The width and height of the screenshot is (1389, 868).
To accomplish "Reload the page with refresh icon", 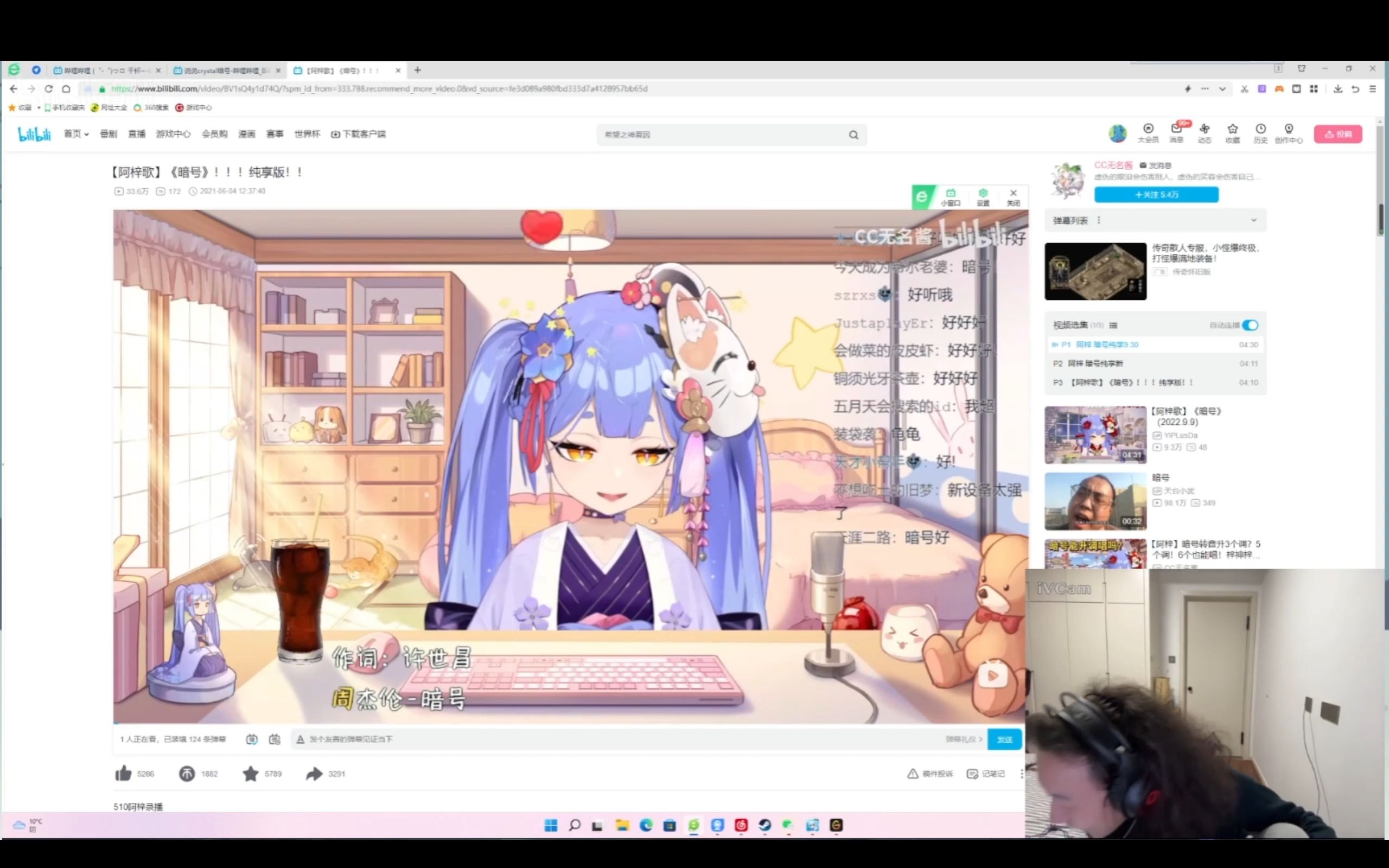I will (x=49, y=88).
